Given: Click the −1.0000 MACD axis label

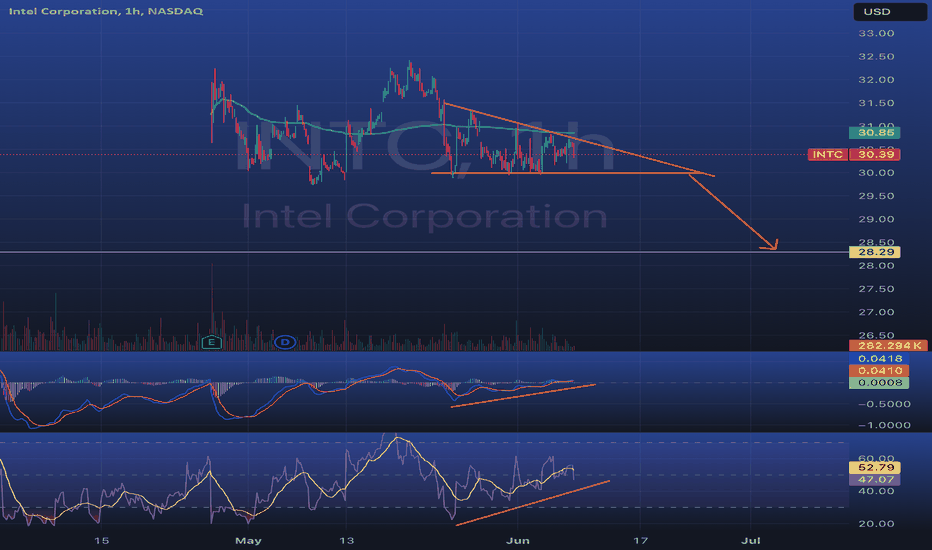Looking at the screenshot, I should click(884, 425).
